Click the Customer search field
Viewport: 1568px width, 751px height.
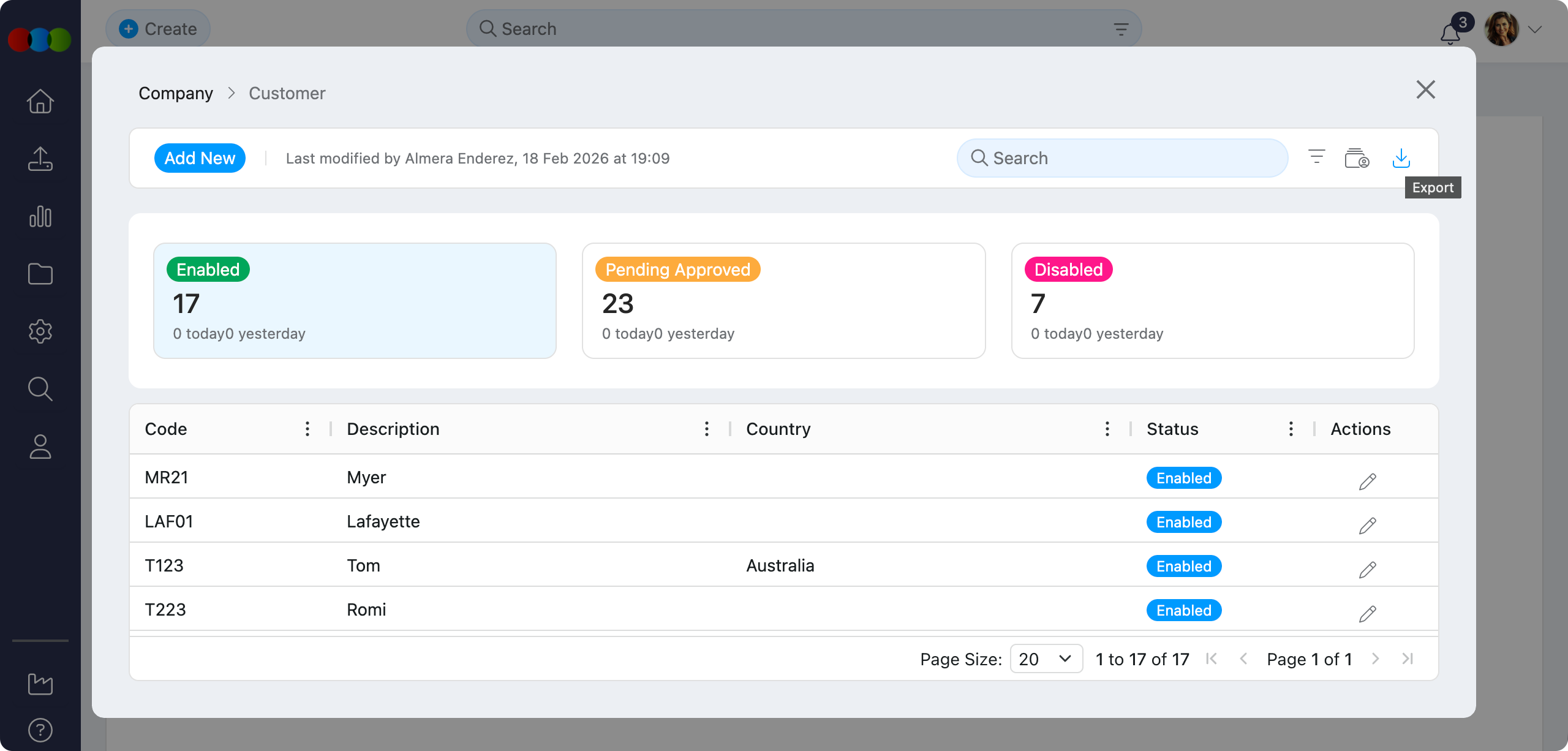pos(1122,158)
